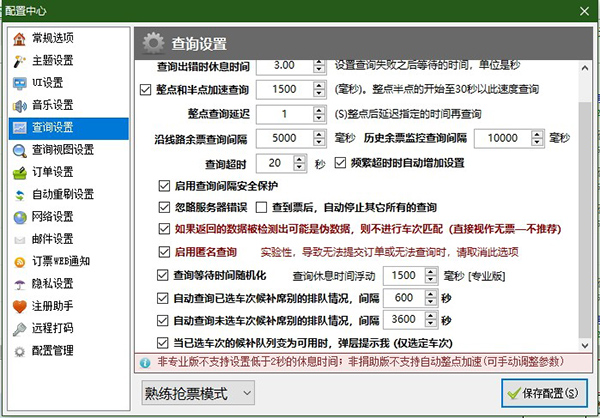Click the wand icon beside 主题设置

pos(20,61)
